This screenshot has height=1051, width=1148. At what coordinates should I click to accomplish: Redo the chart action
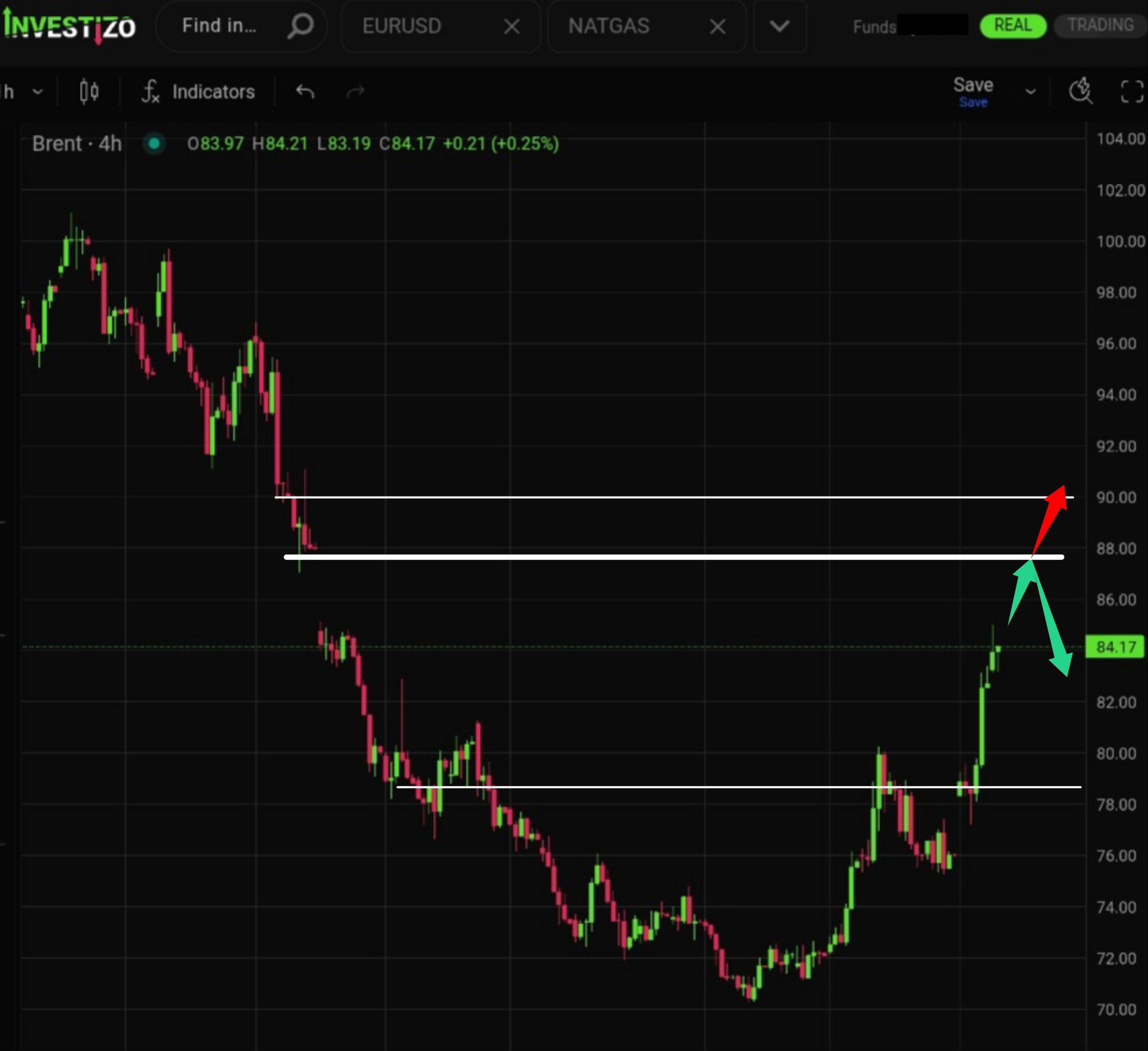coord(355,92)
